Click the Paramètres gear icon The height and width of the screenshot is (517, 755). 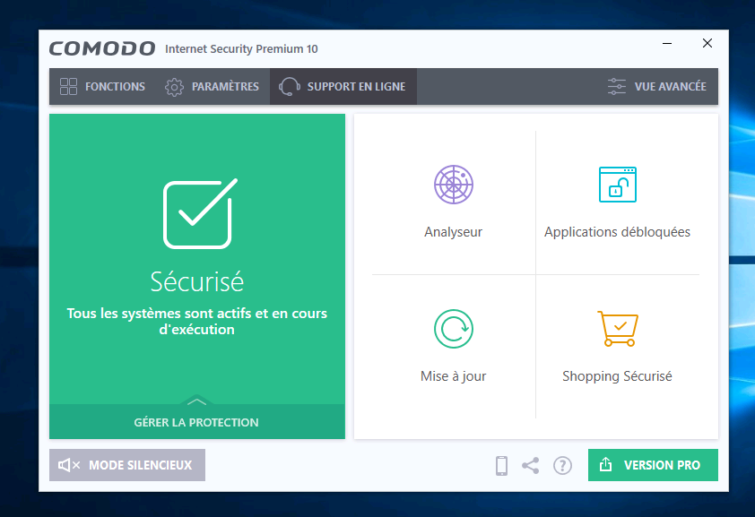click(174, 87)
